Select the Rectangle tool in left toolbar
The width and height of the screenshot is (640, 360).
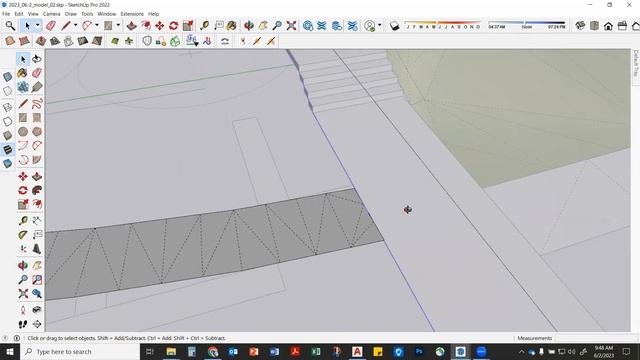tap(23, 118)
